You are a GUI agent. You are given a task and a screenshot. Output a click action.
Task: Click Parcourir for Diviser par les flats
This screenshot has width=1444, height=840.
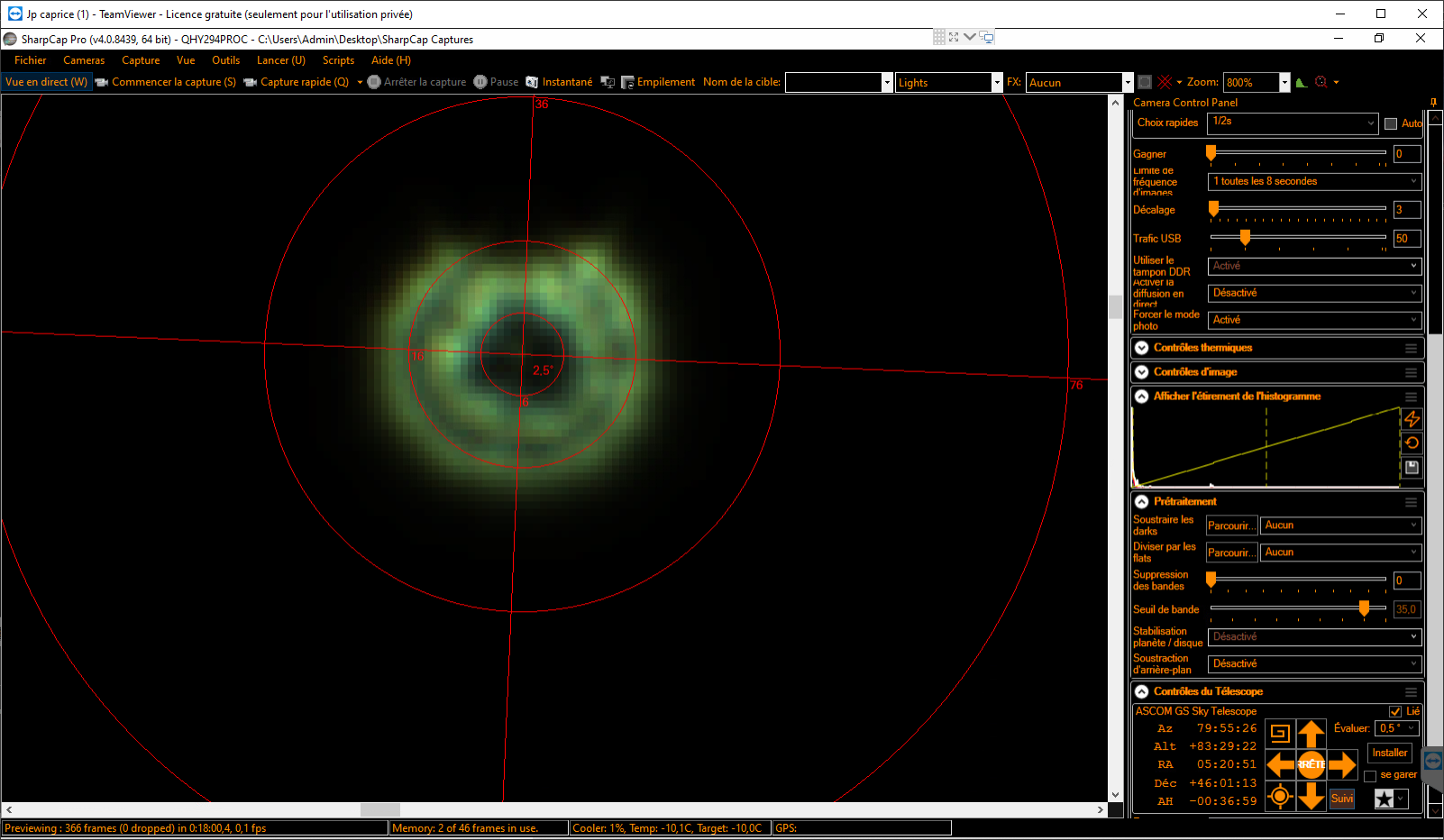pos(1231,552)
